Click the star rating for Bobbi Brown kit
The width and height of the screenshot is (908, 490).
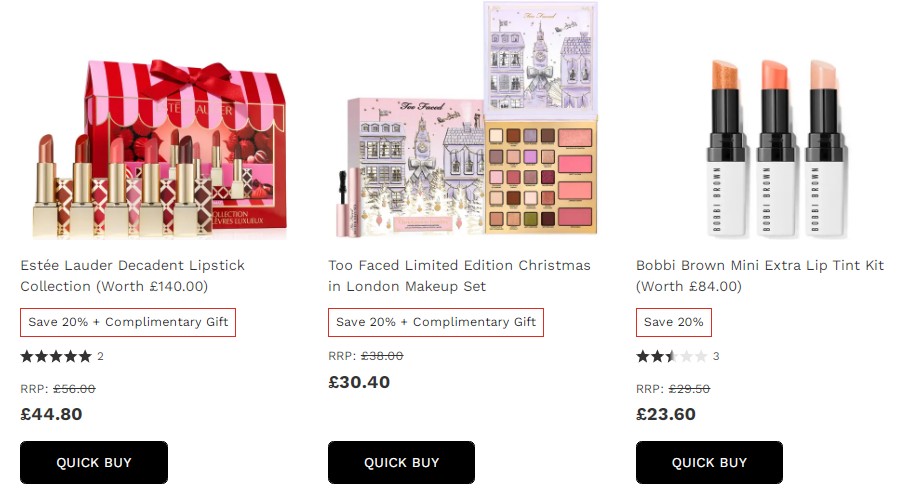click(671, 356)
